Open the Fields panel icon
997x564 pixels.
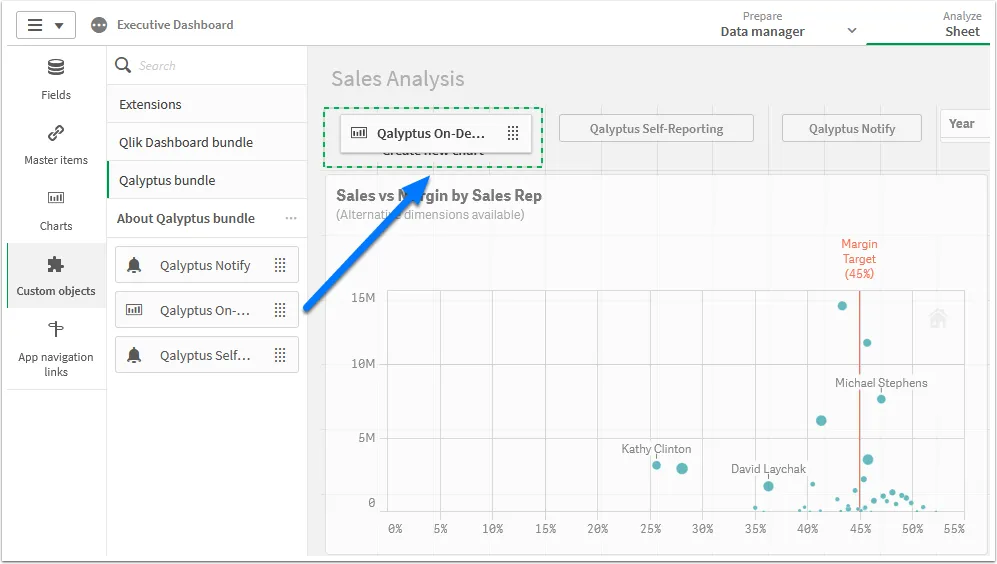click(x=56, y=69)
